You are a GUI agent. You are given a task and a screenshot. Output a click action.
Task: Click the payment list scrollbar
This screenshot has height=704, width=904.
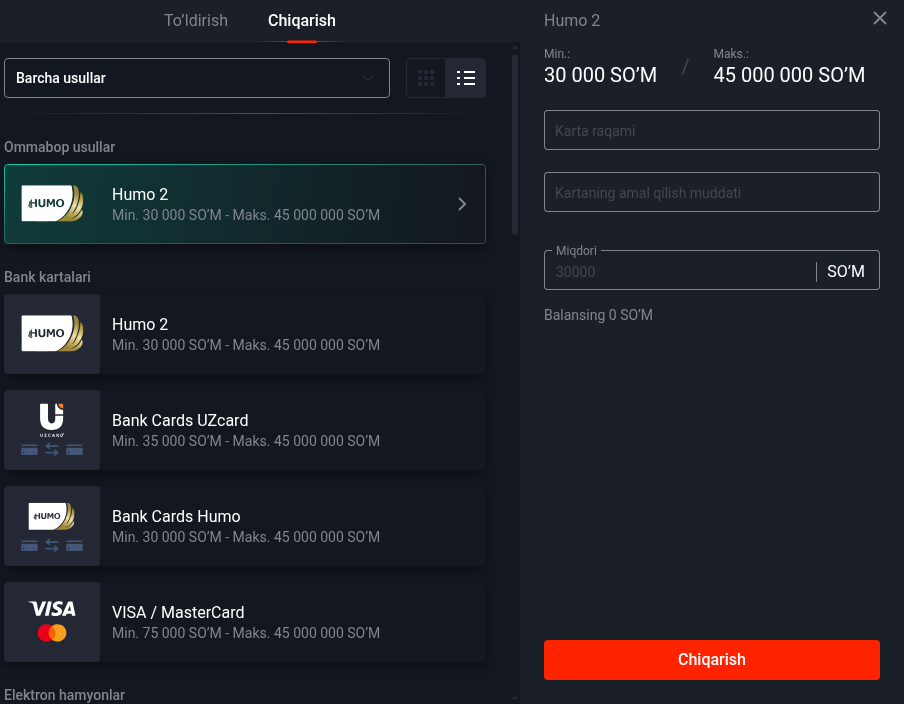515,144
